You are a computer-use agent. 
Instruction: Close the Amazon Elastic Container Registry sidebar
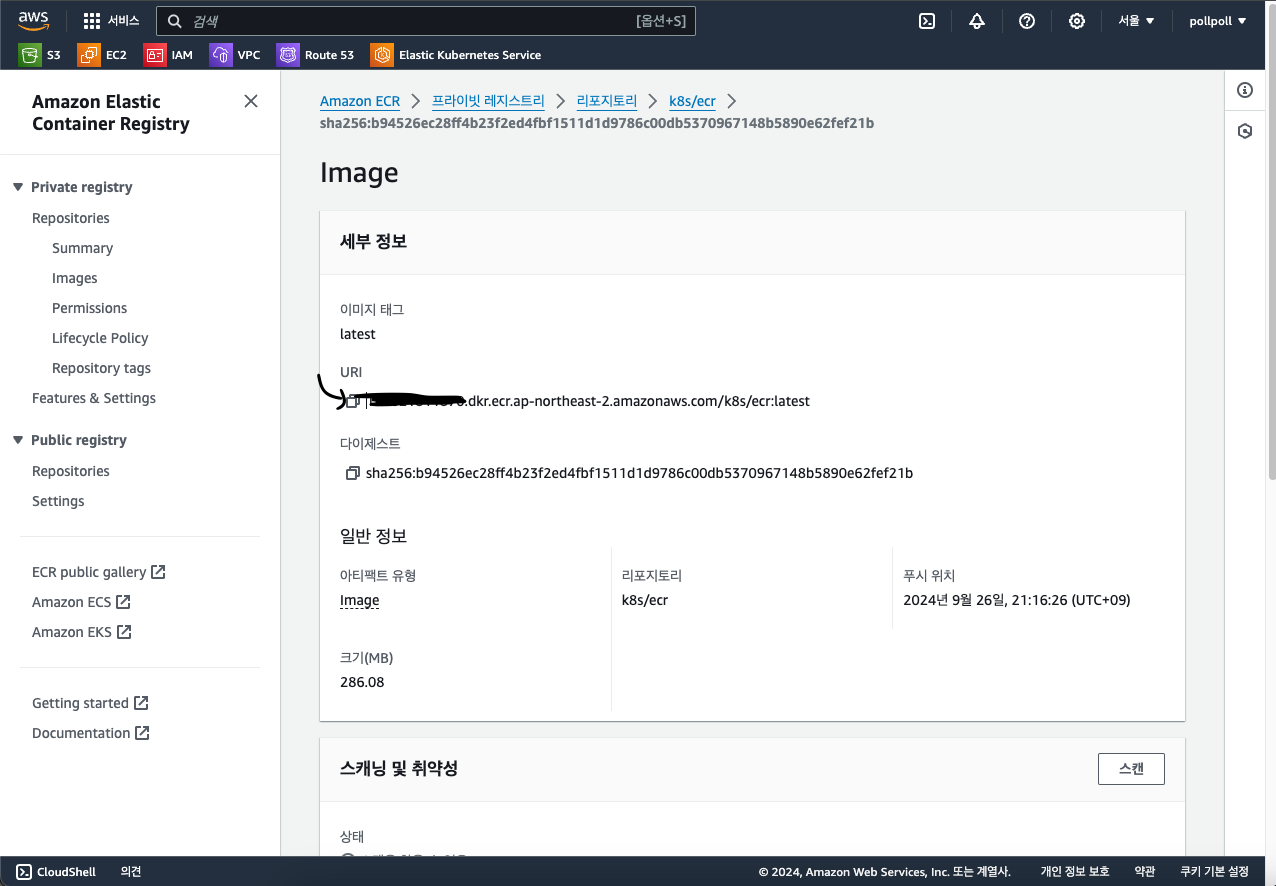(251, 101)
